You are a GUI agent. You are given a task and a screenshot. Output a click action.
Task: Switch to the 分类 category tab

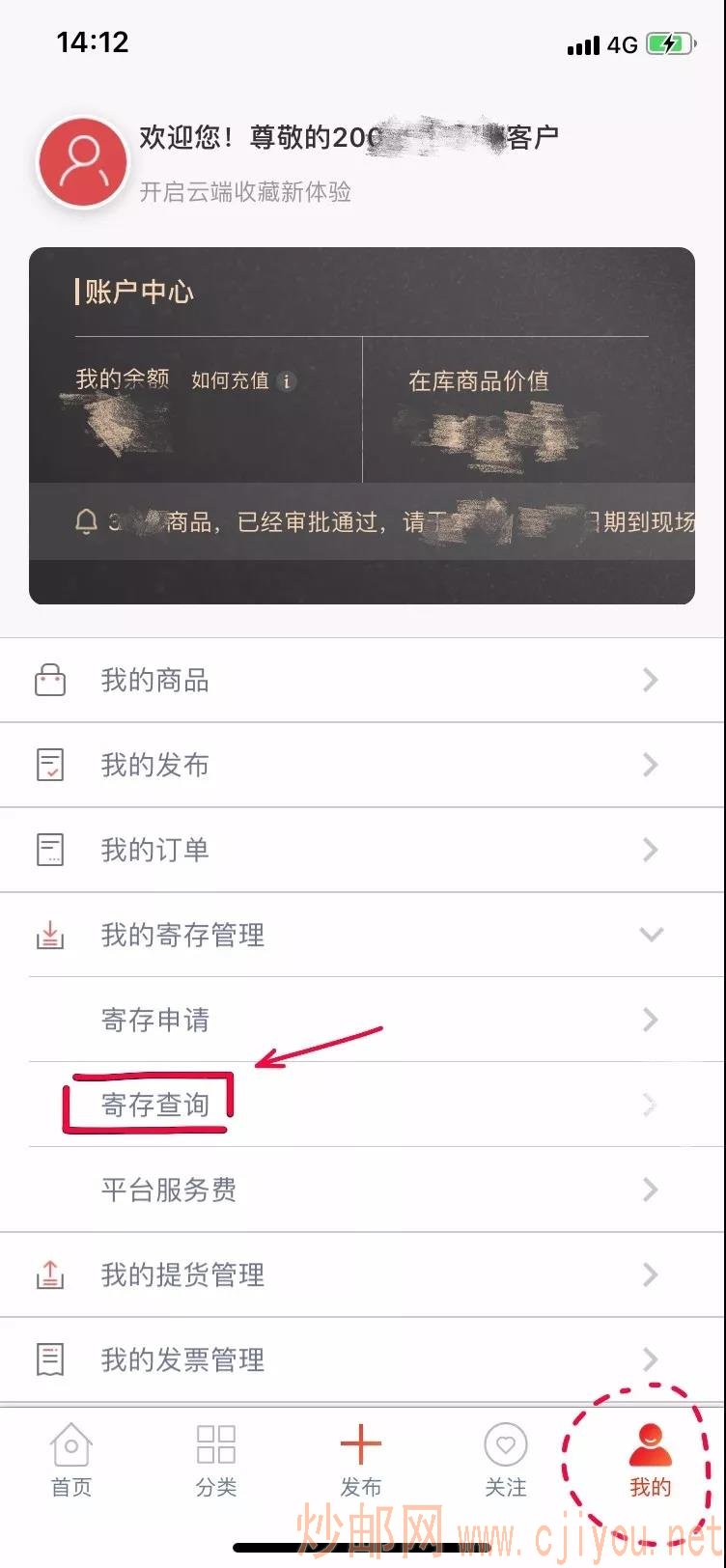point(216,1461)
